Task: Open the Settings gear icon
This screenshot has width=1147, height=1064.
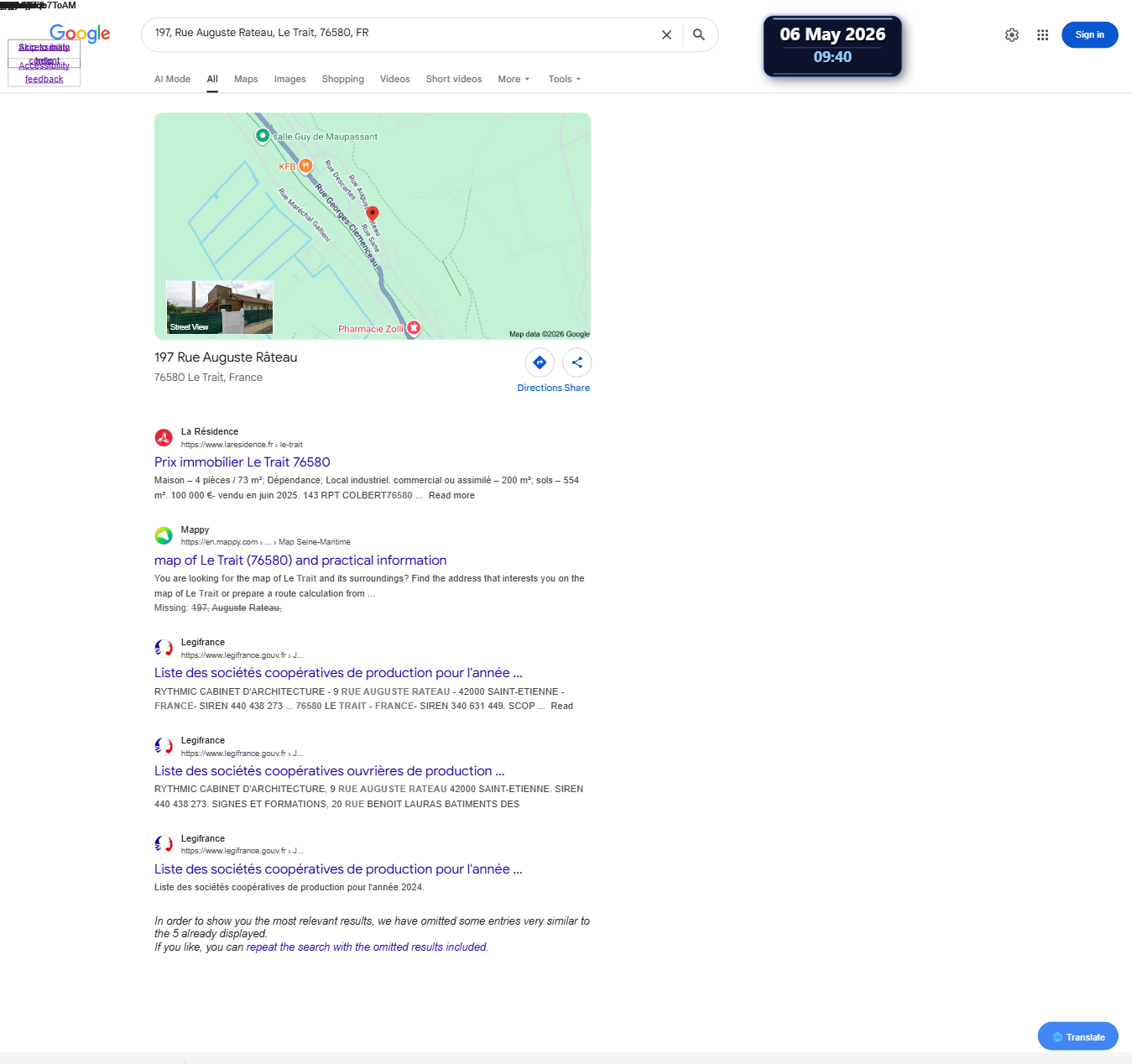Action: tap(1012, 35)
